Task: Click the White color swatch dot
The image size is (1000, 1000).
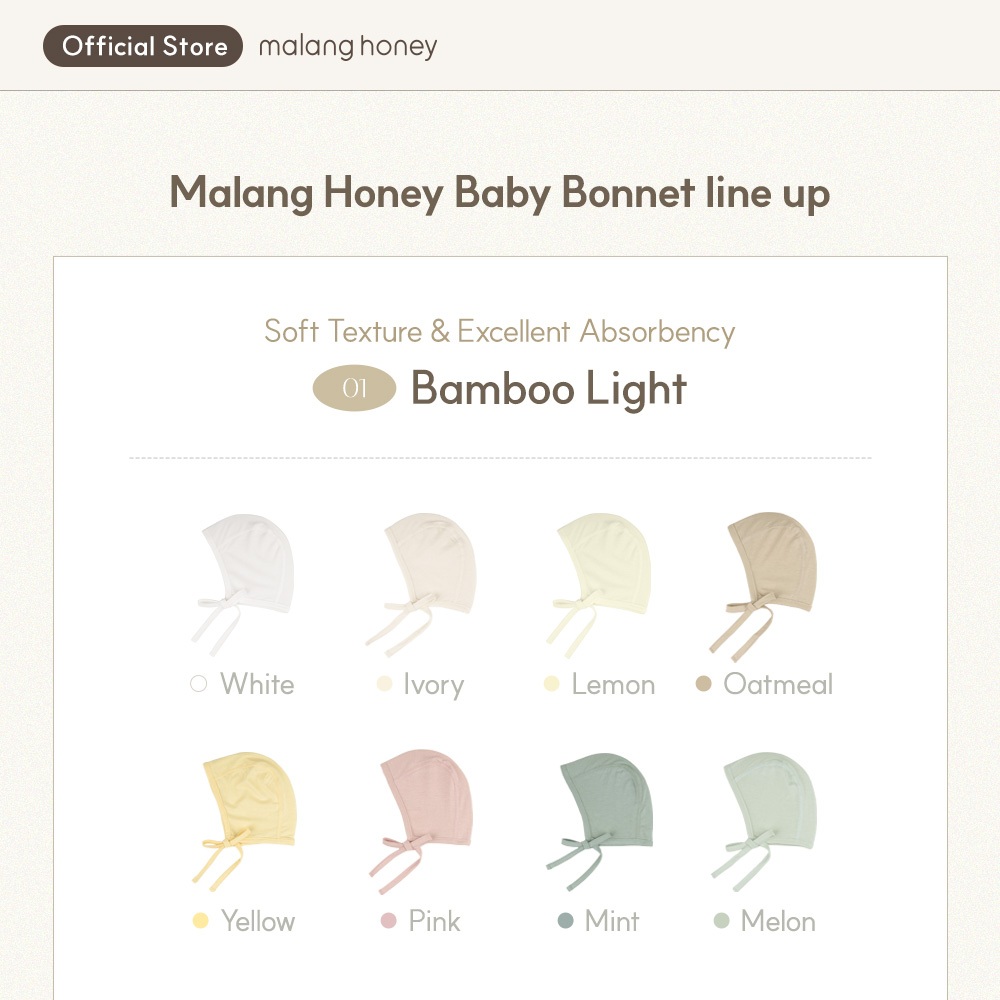Action: tap(198, 684)
